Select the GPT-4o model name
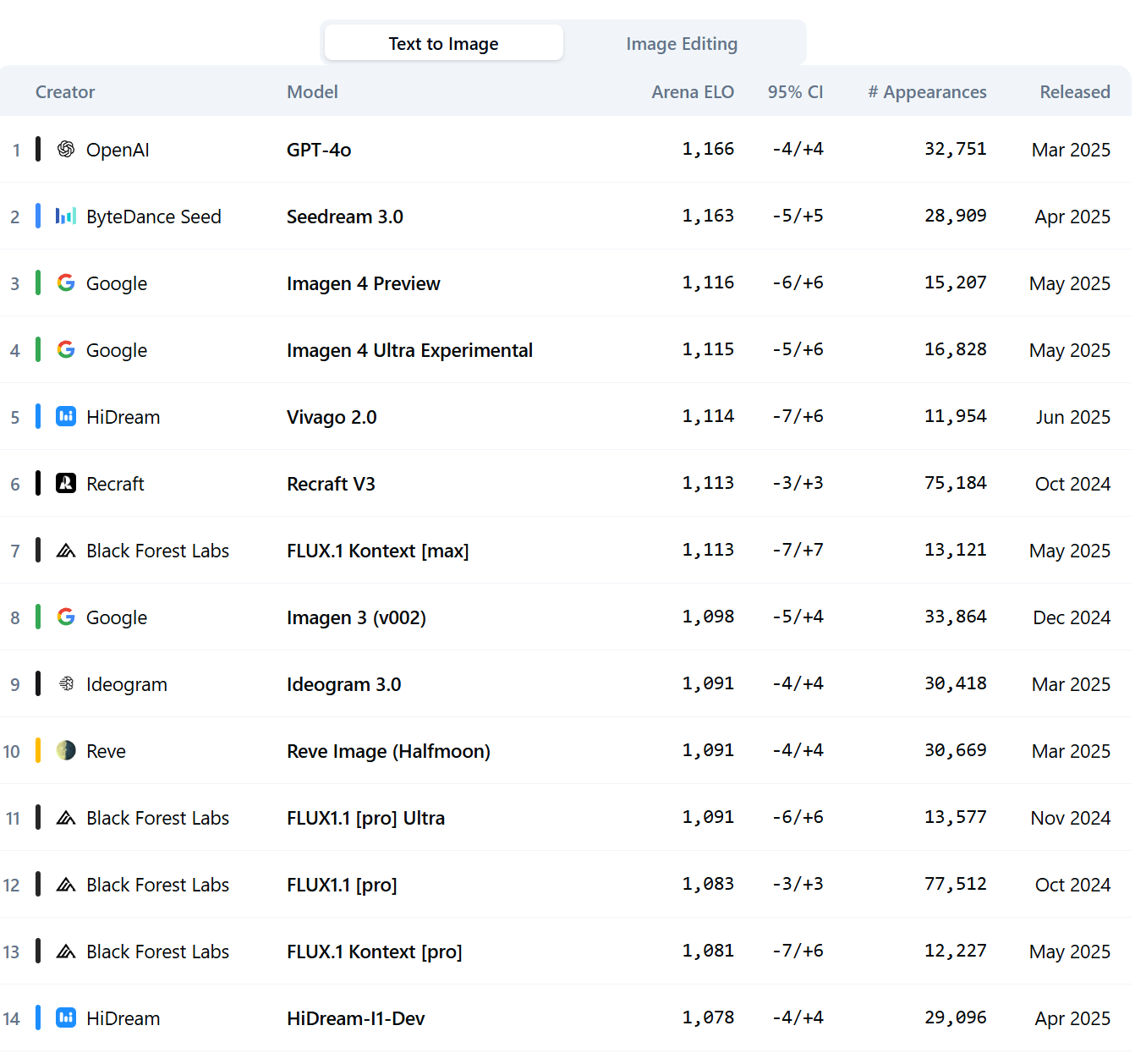 (x=319, y=150)
